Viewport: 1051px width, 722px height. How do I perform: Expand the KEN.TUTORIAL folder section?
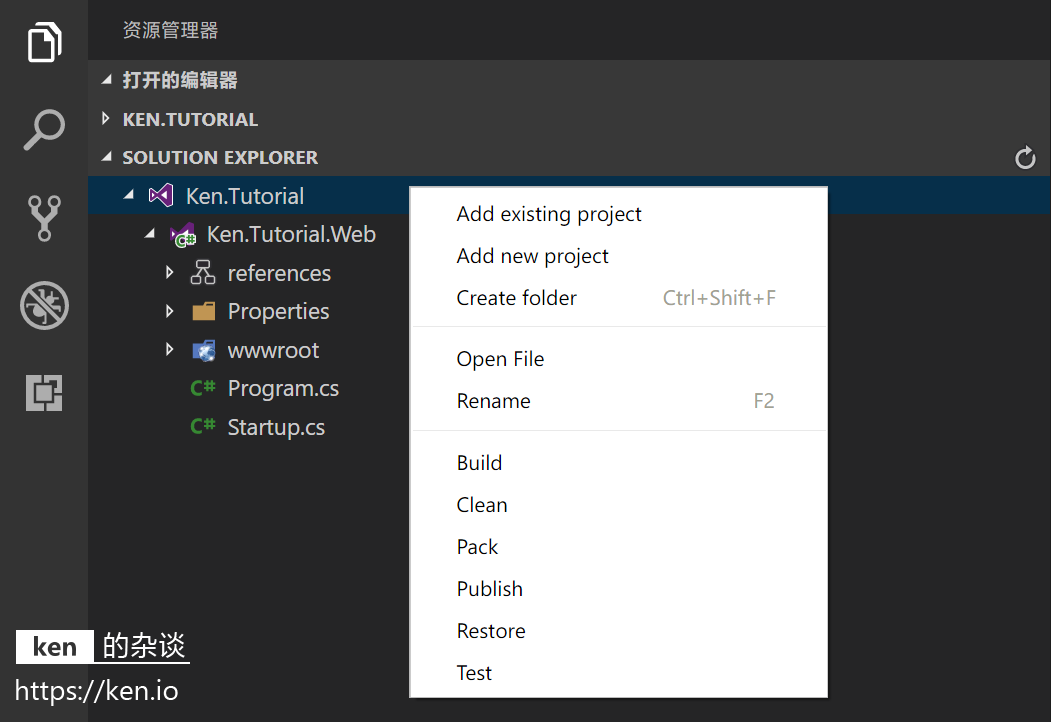click(x=106, y=119)
